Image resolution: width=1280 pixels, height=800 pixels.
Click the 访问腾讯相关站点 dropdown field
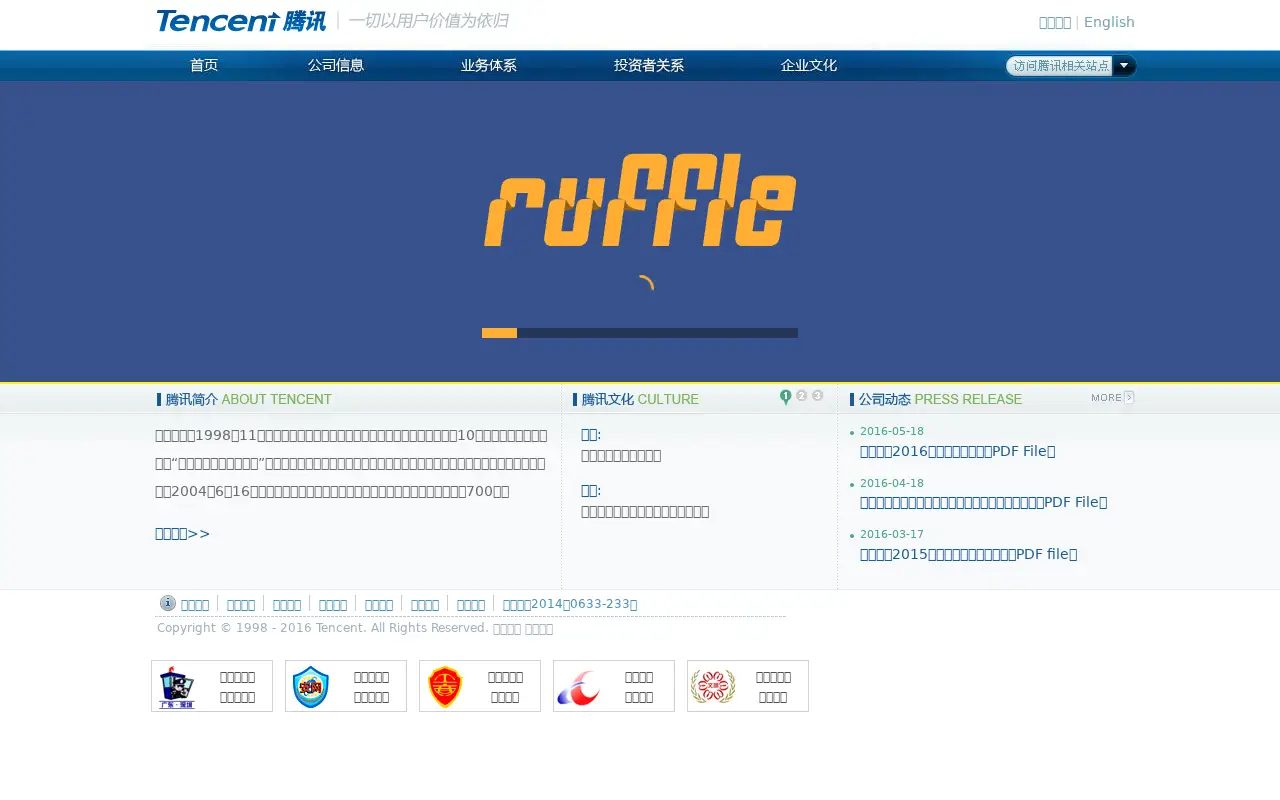[x=1060, y=66]
